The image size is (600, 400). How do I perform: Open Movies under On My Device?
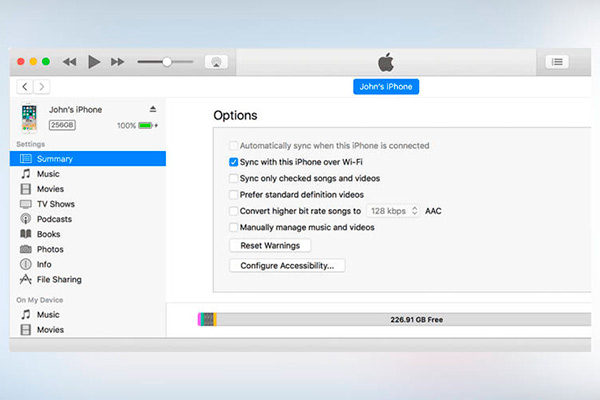(88, 330)
